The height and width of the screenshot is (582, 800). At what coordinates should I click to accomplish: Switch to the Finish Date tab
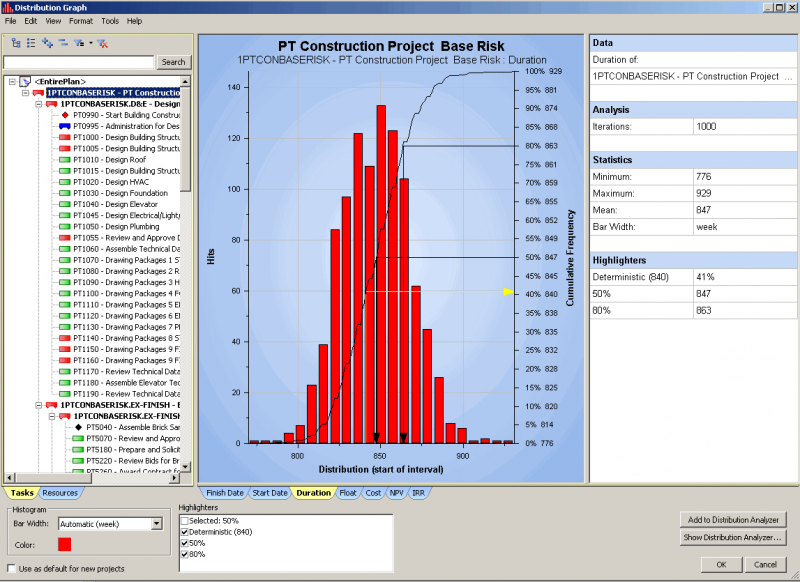pyautogui.click(x=224, y=493)
